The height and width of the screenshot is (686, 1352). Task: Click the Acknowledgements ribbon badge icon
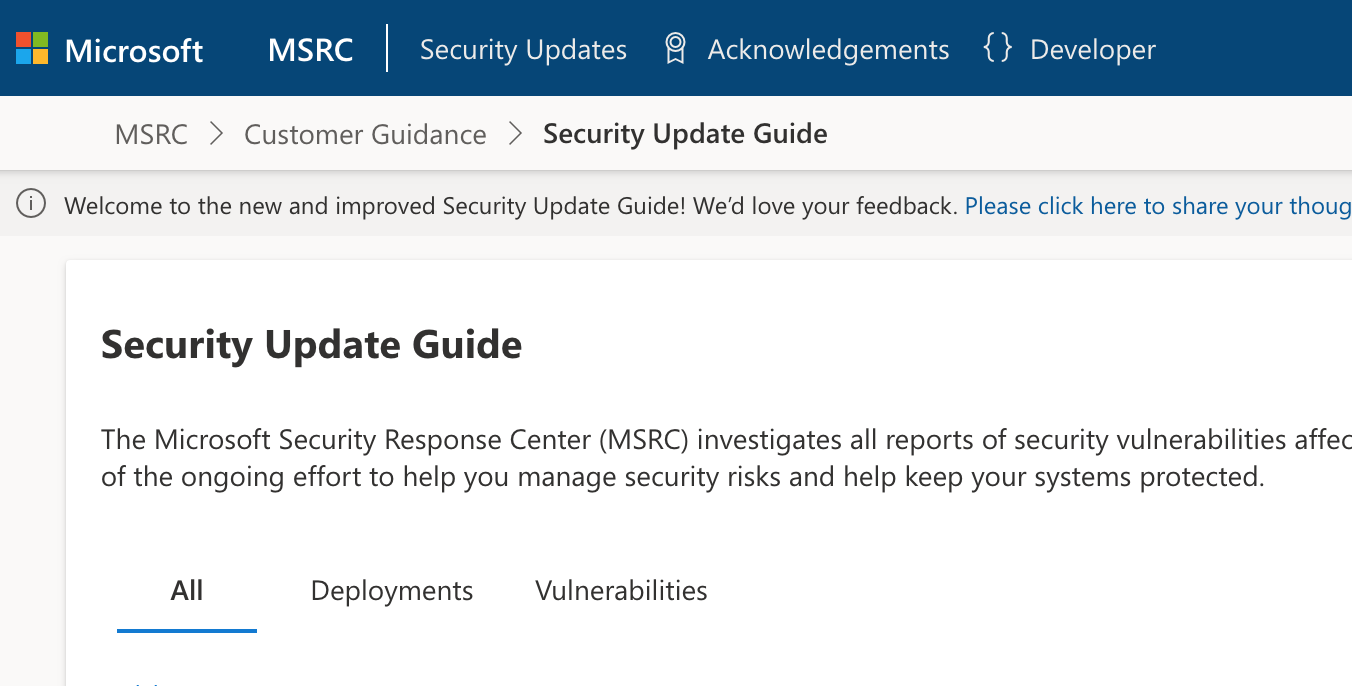pos(675,48)
